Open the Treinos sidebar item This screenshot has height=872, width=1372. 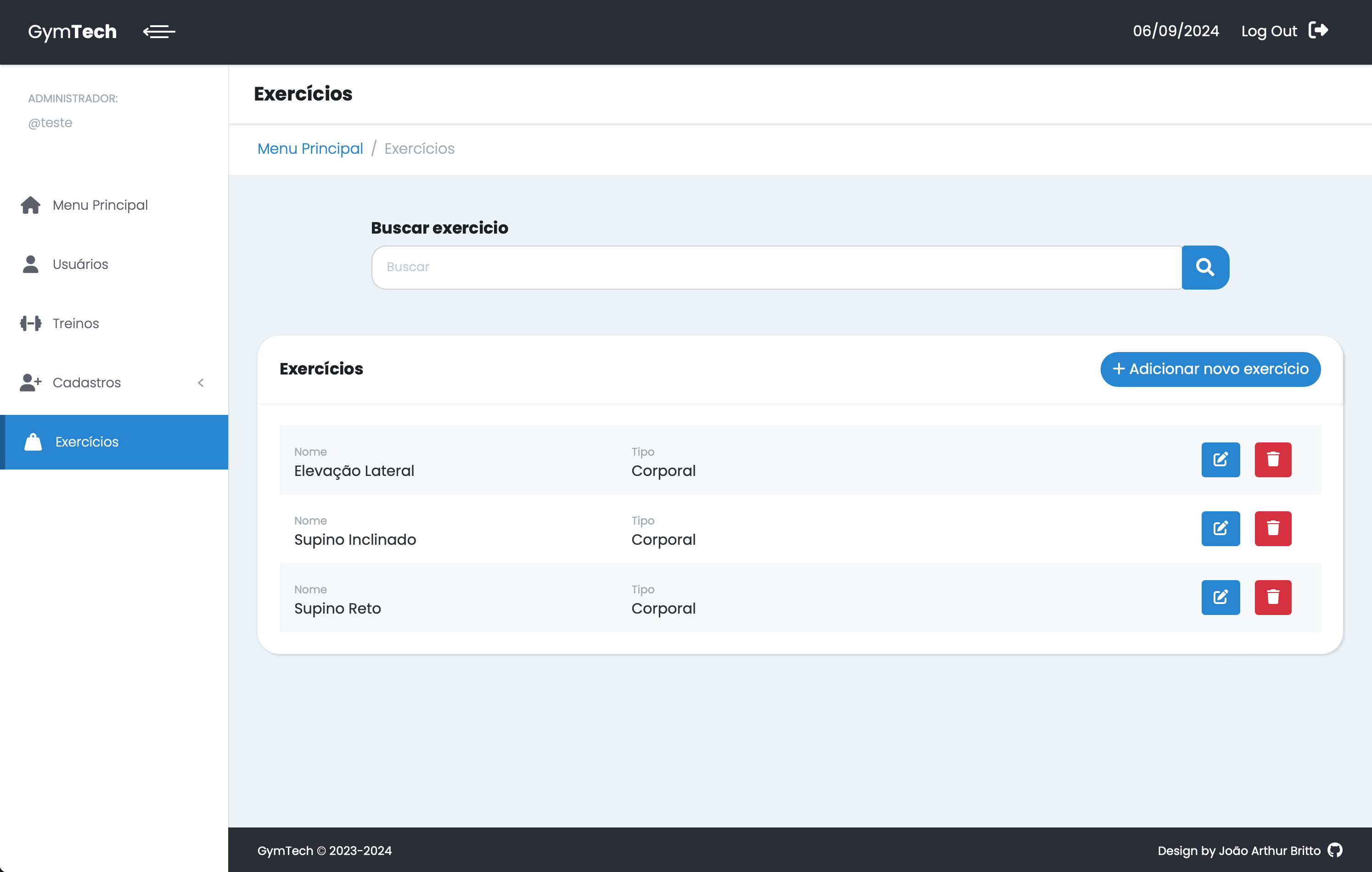click(75, 324)
